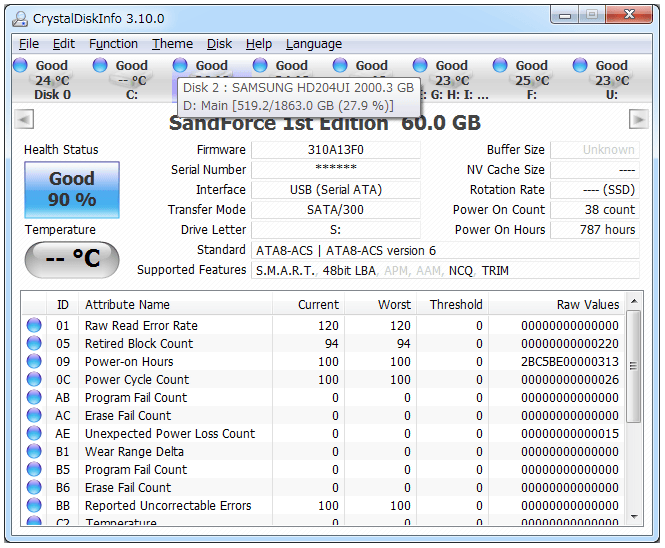Click the F: drive status orb
Image resolution: width=665 pixels, height=548 pixels.
[500, 65]
